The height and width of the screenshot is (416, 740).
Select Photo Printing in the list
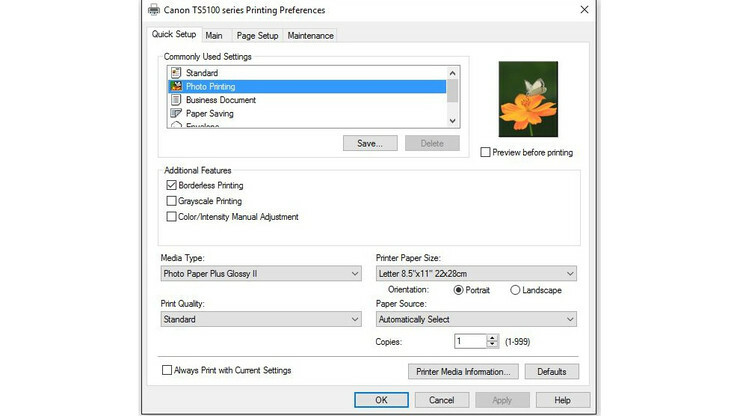[307, 86]
